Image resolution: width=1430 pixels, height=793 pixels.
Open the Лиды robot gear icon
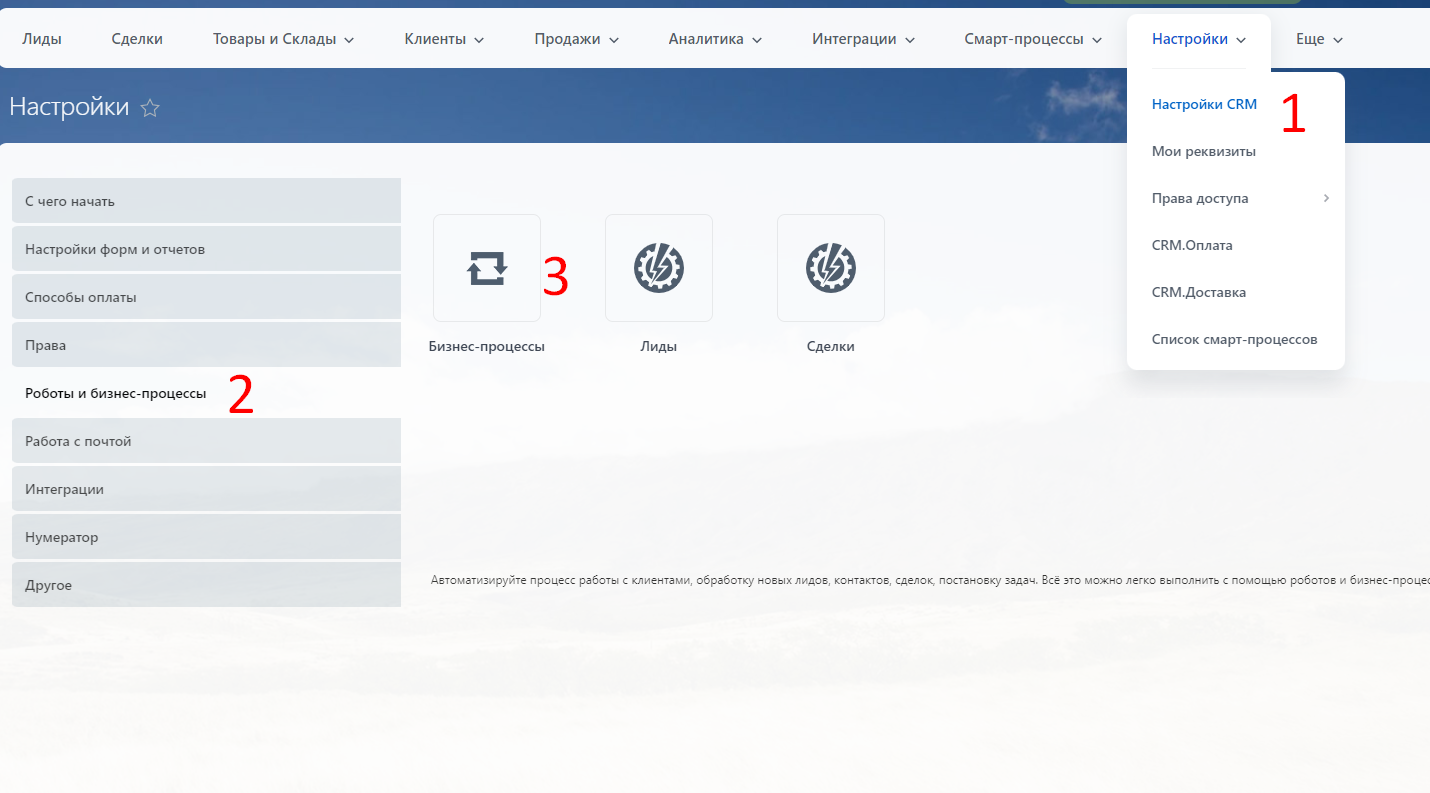659,268
